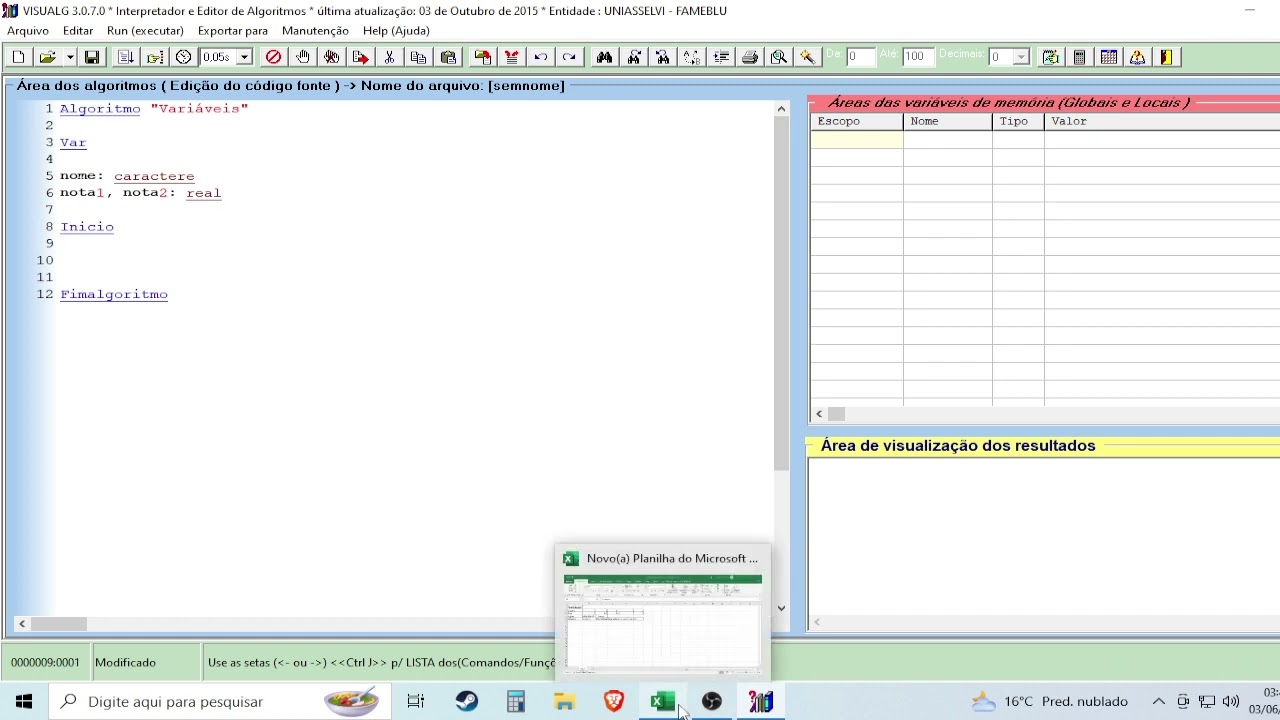Clear all breakpoints with crossed hand icon
The height and width of the screenshot is (720, 1280).
[x=331, y=57]
